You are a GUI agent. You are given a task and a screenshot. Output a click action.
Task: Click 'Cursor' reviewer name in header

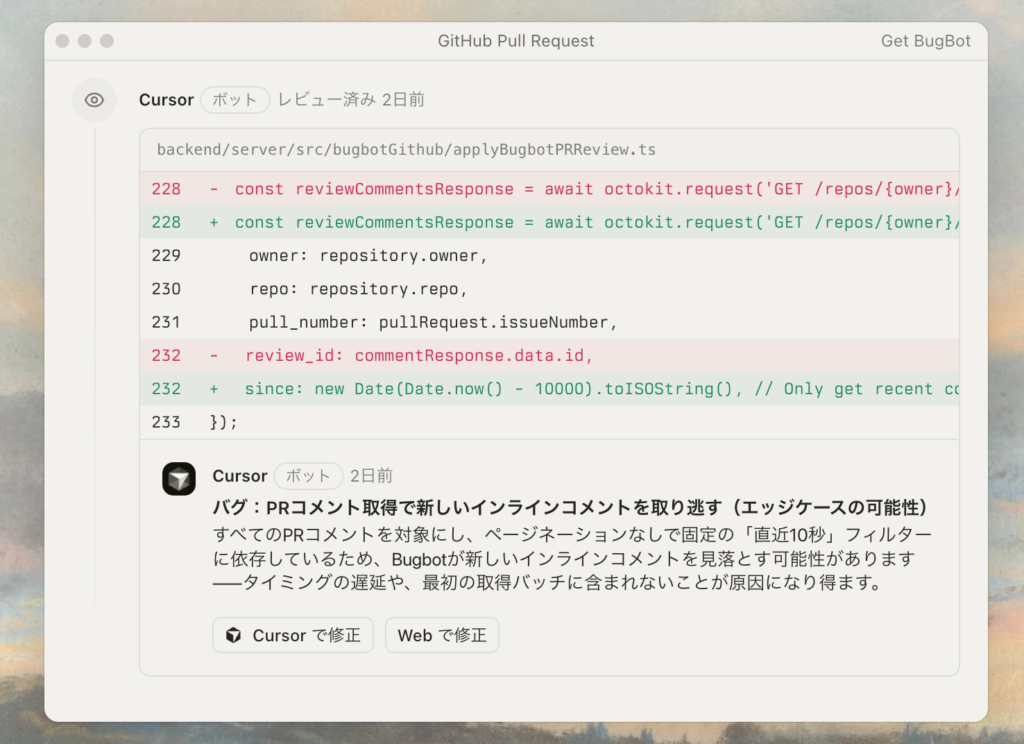click(x=166, y=100)
